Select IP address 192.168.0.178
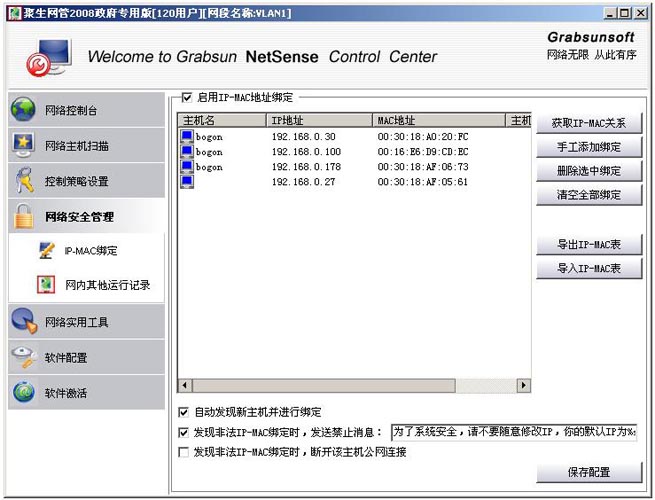The width and height of the screenshot is (655, 500). pos(307,167)
